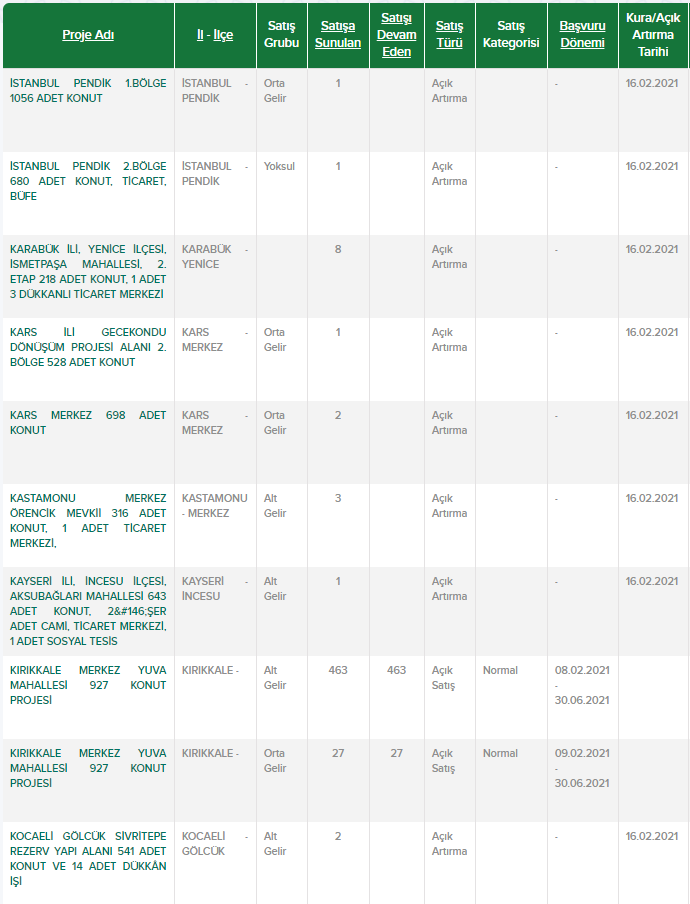
Task: Open Kayseri İncesu Aksubağları Mahallesi project
Action: point(88,611)
